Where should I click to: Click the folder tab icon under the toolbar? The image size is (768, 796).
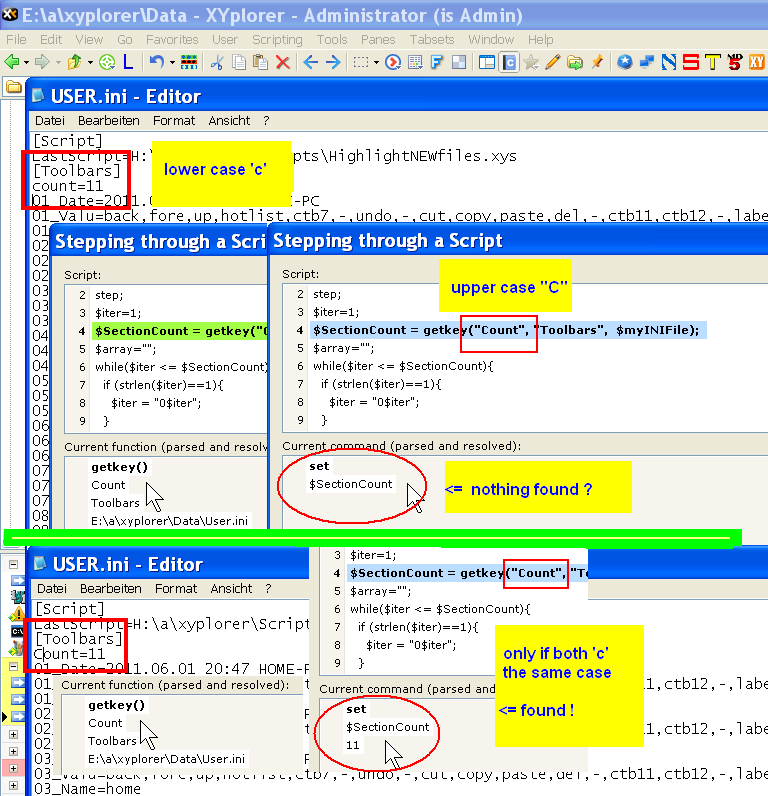[x=14, y=87]
